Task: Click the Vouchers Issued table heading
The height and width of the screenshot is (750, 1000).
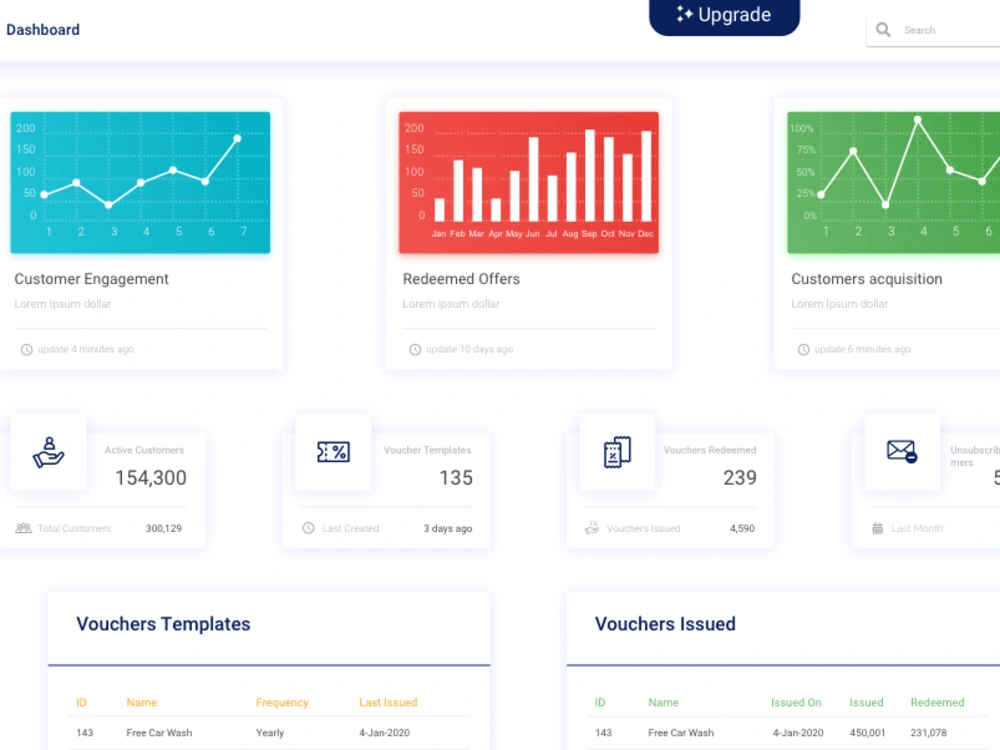Action: (665, 624)
